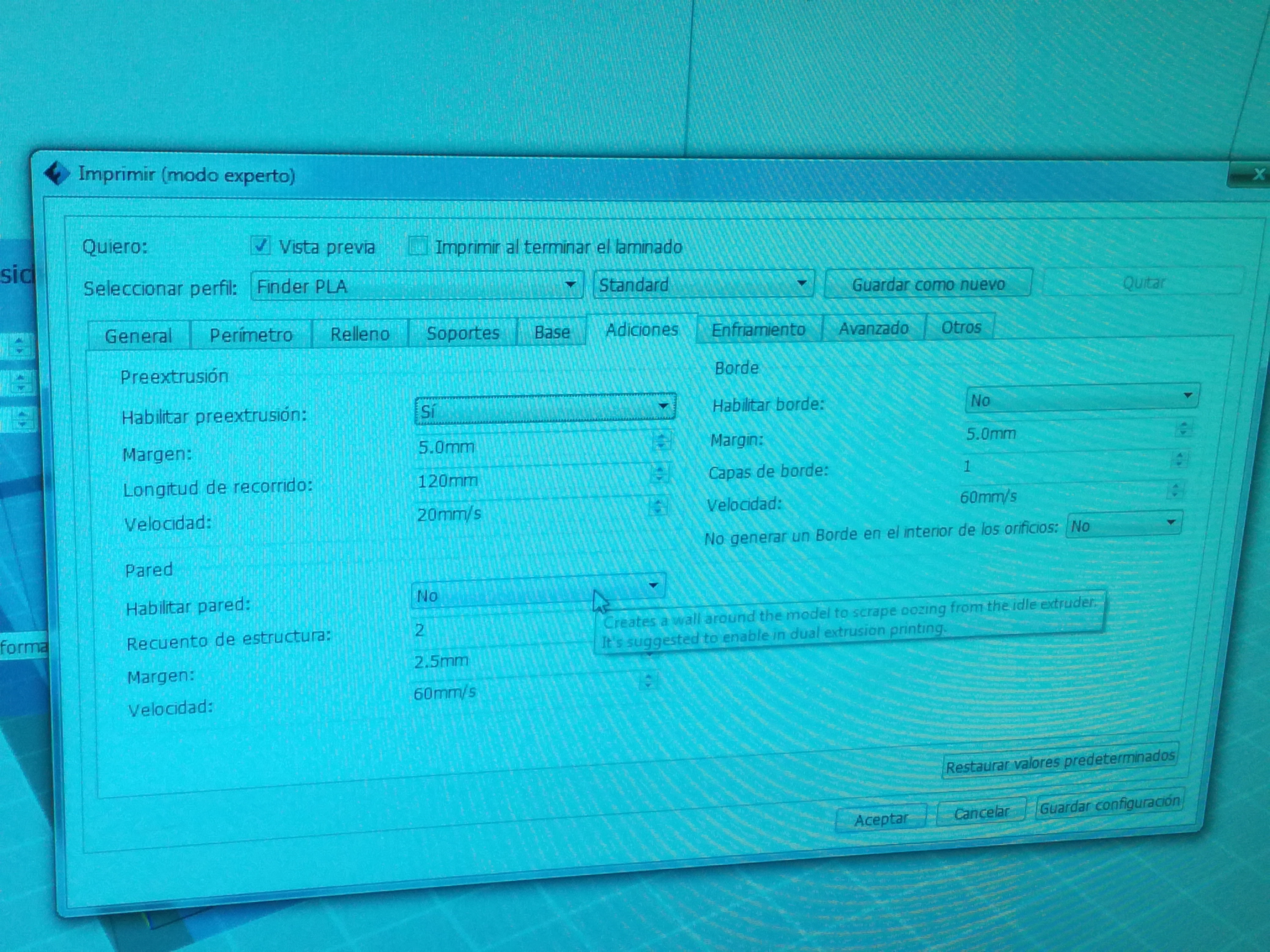1270x952 pixels.
Task: Adjust preextrusión Velocidad stepper
Action: [657, 507]
